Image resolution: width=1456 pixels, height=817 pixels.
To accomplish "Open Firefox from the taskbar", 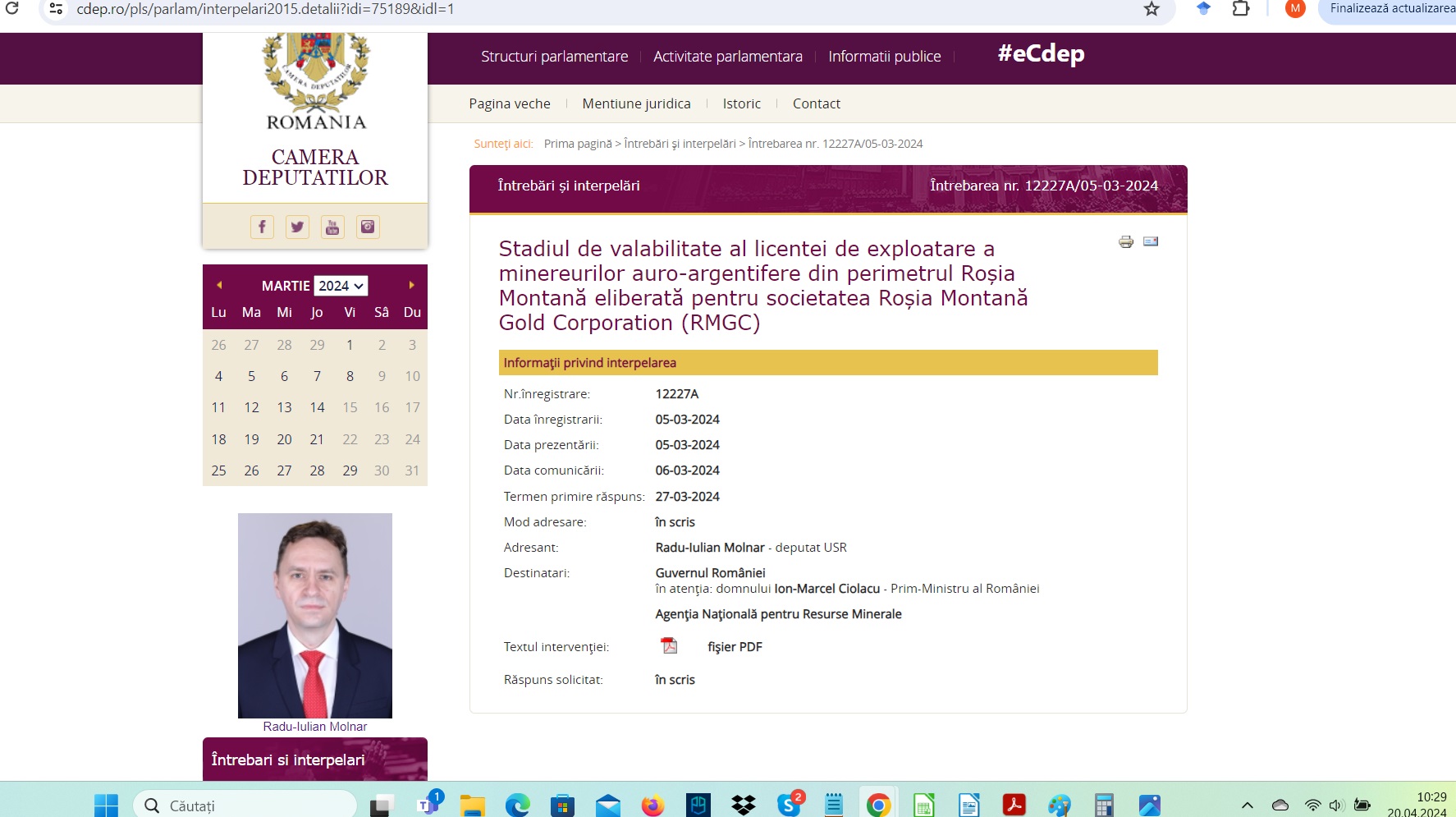I will (x=652, y=806).
